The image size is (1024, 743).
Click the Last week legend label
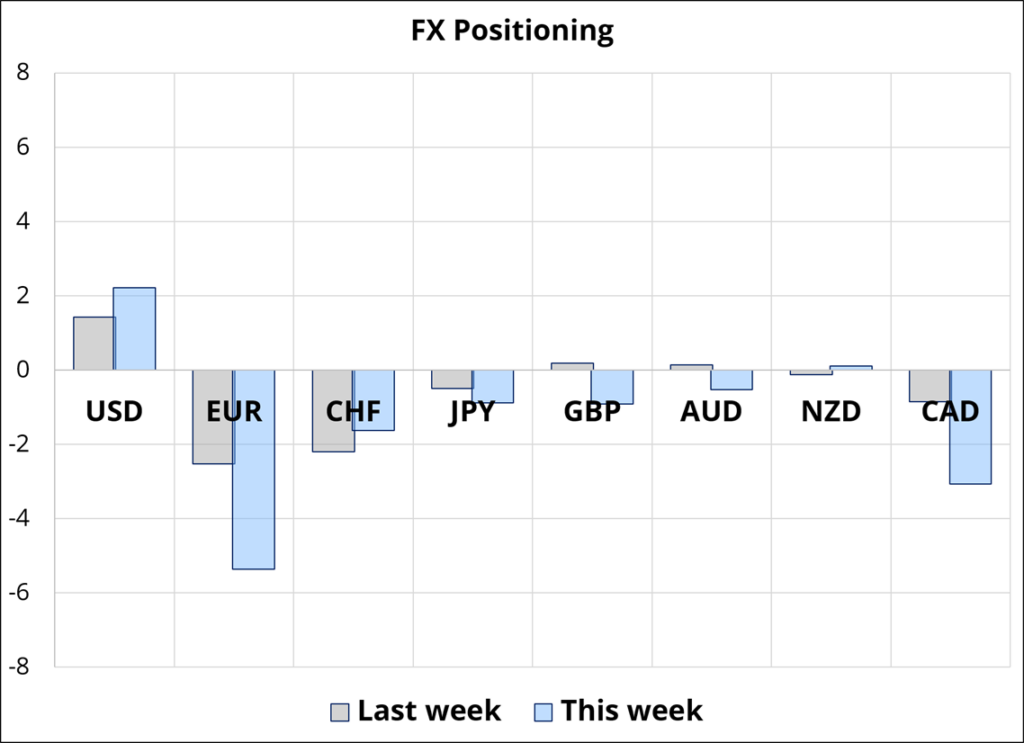[429, 710]
